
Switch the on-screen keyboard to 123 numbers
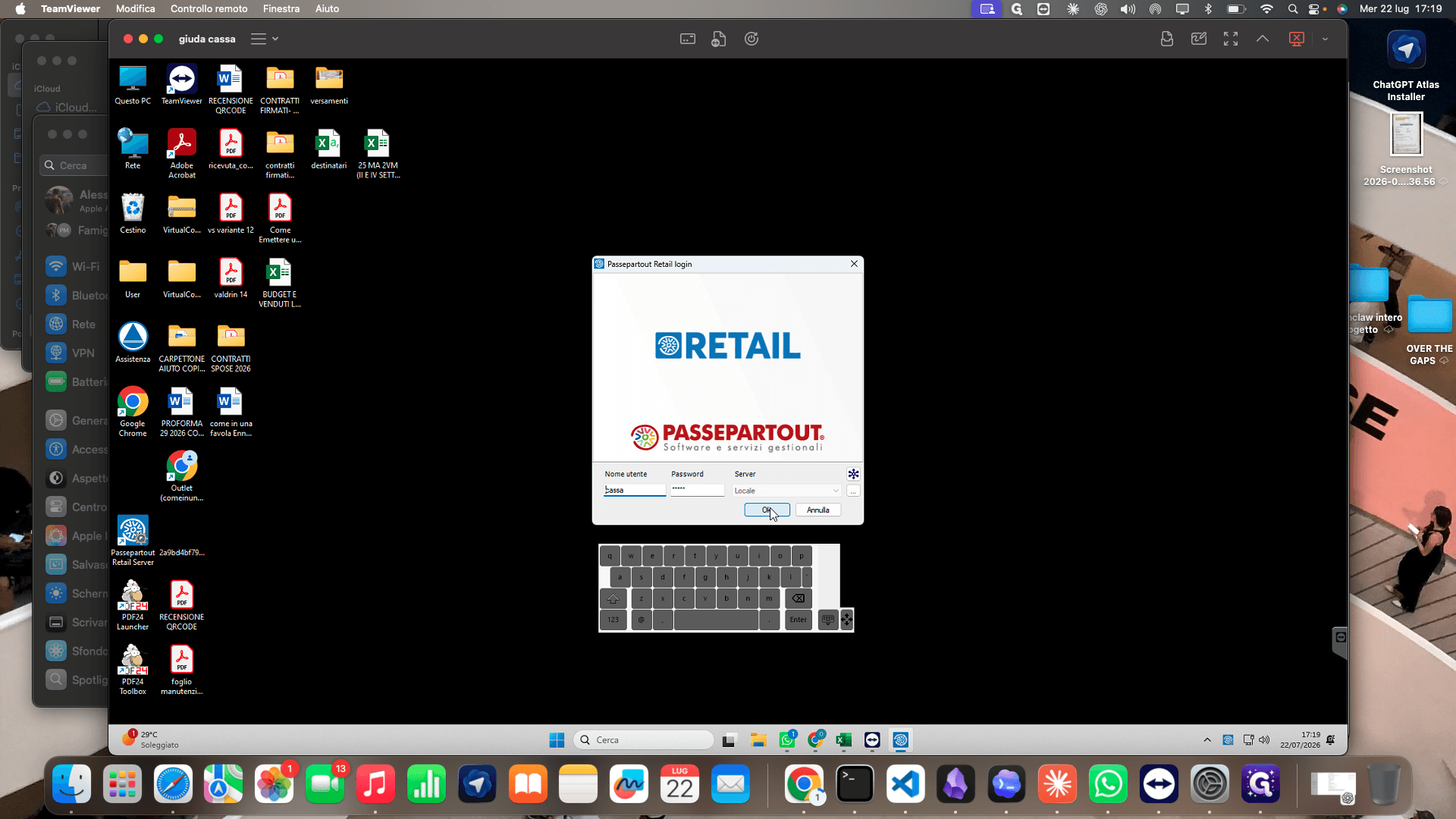[x=613, y=620]
